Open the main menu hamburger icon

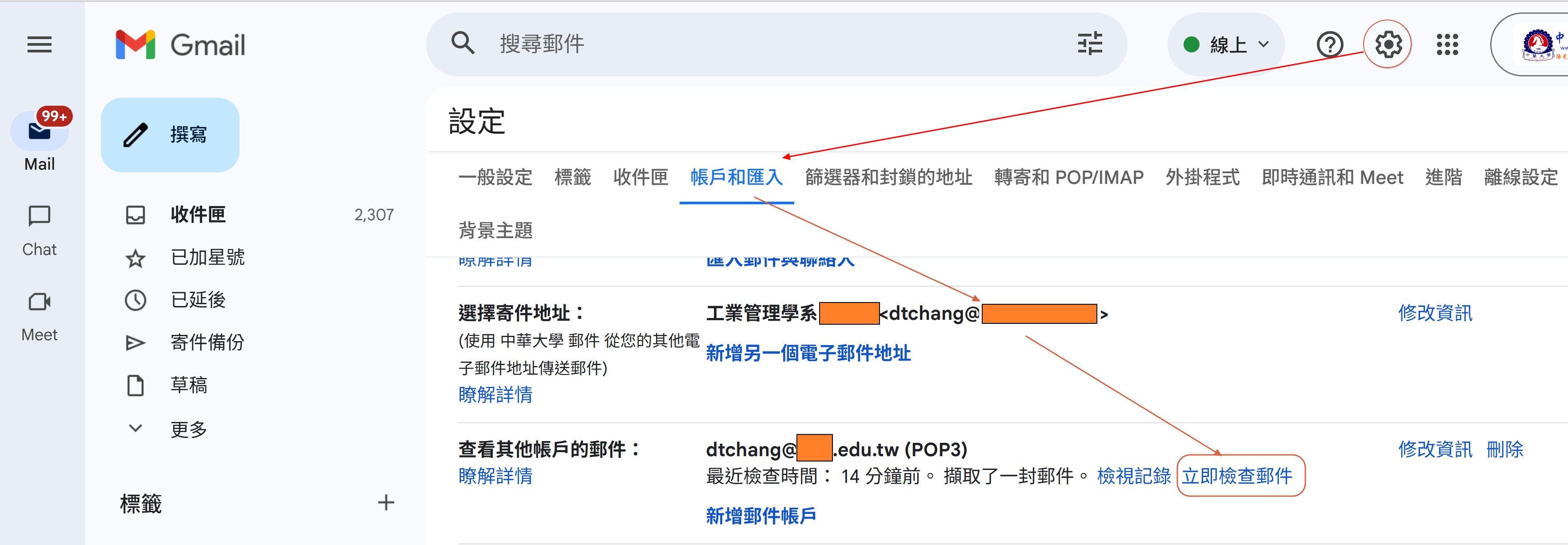[x=40, y=44]
